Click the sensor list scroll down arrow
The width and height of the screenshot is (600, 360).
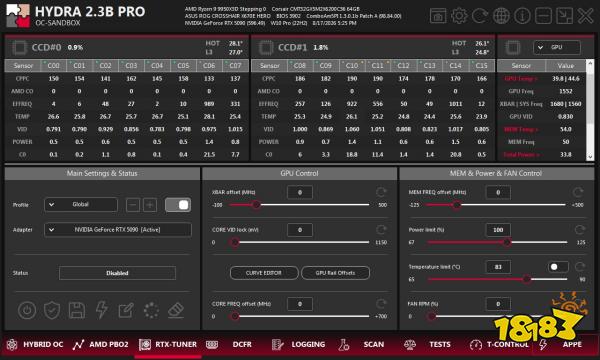pyautogui.click(x=590, y=156)
